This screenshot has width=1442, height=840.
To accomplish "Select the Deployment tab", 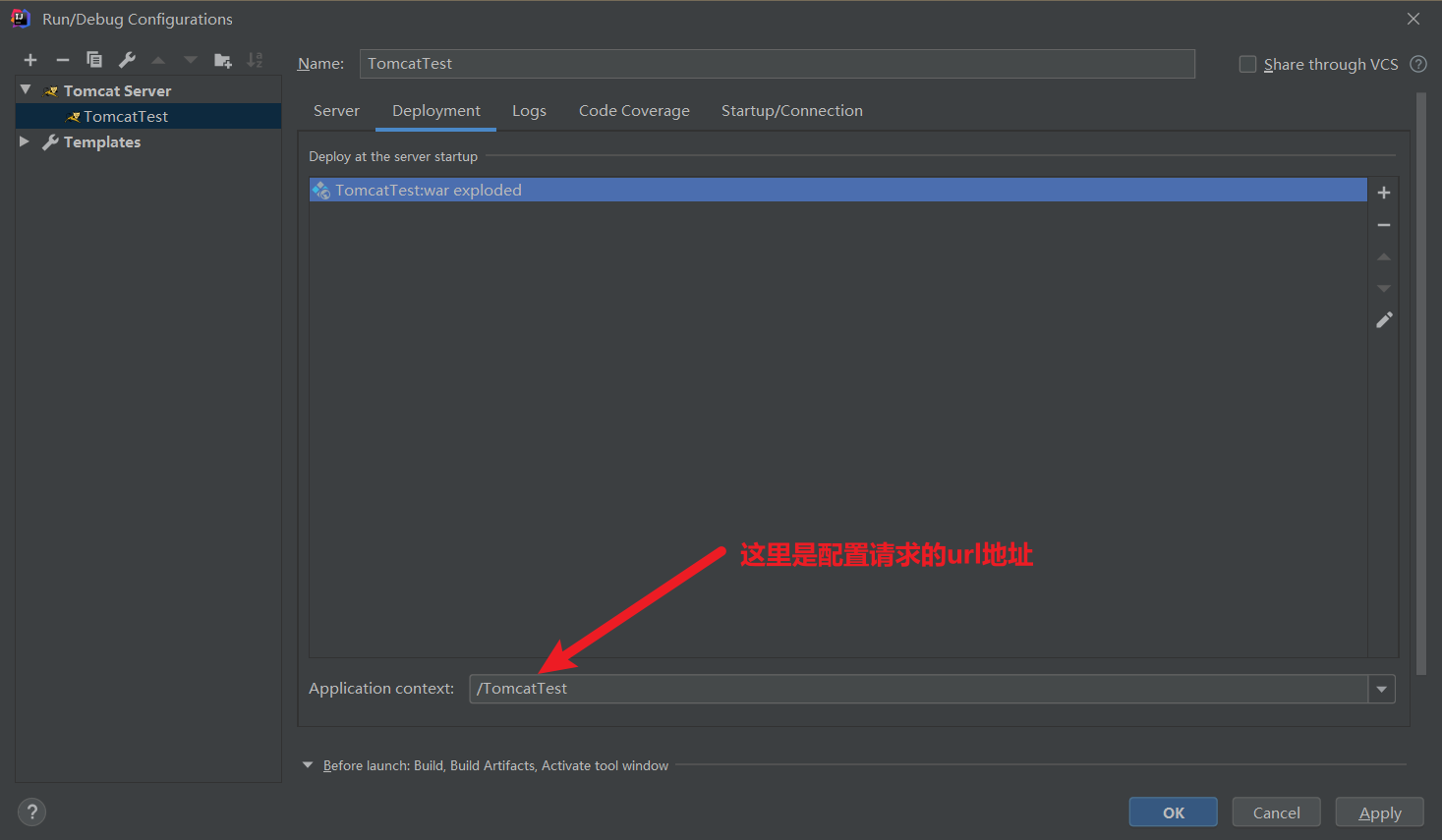I will pyautogui.click(x=436, y=111).
